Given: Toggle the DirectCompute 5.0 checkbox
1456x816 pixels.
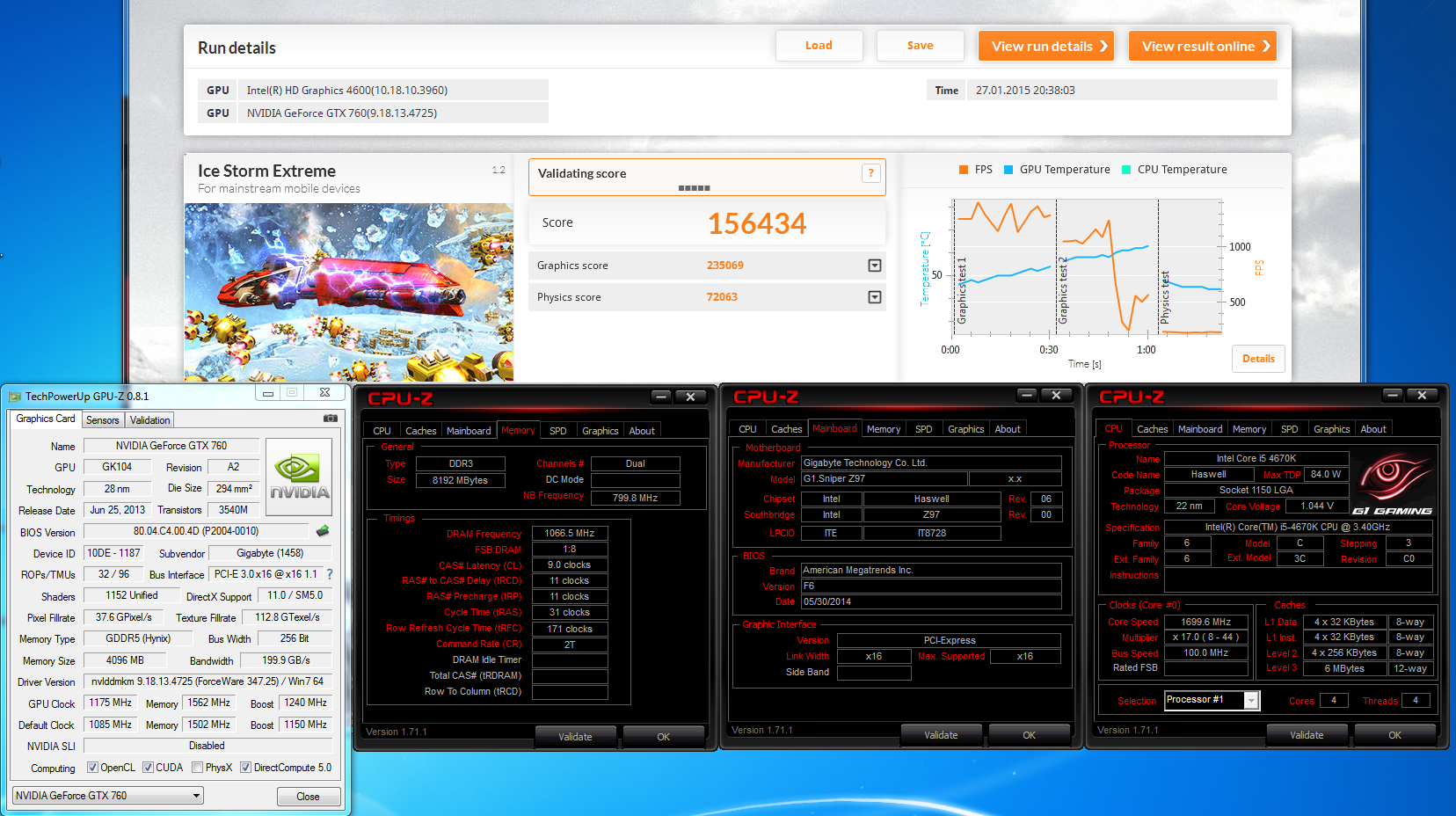Looking at the screenshot, I should (245, 768).
